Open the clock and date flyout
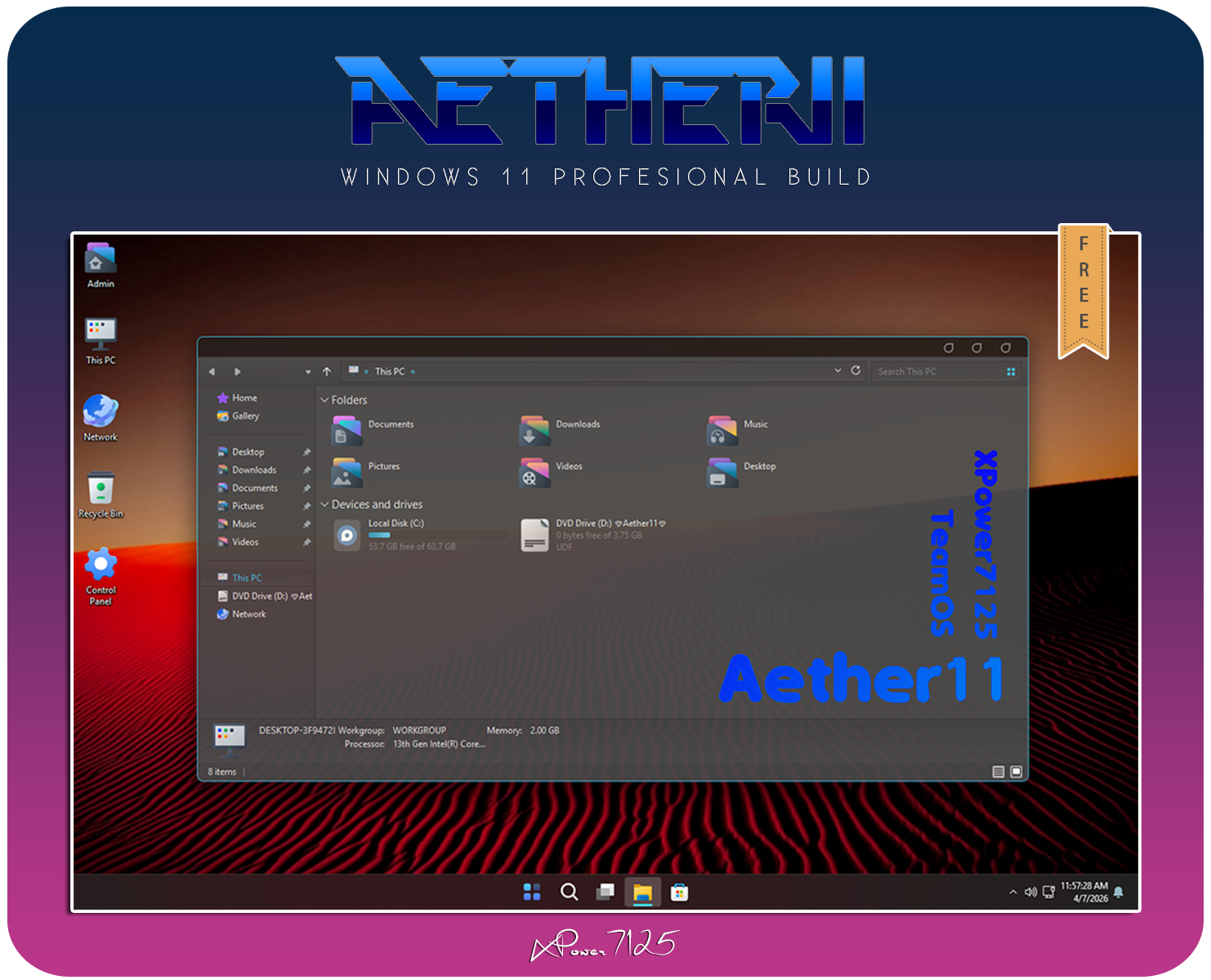Screen dimensions: 1211x980 [x=1084, y=892]
